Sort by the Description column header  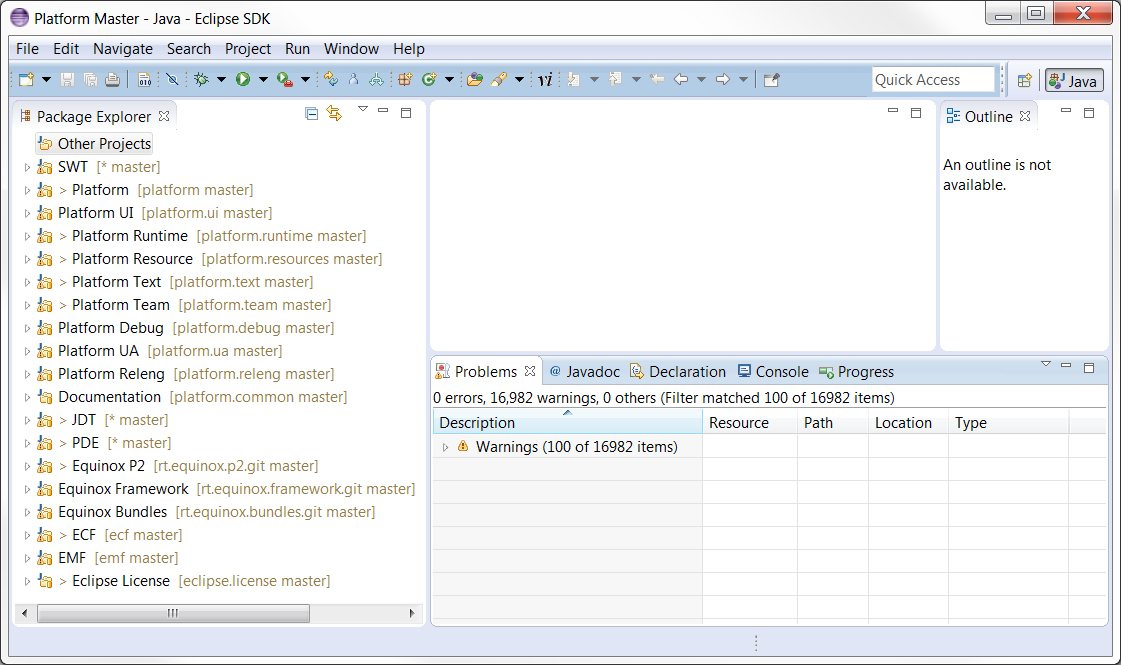[568, 423]
